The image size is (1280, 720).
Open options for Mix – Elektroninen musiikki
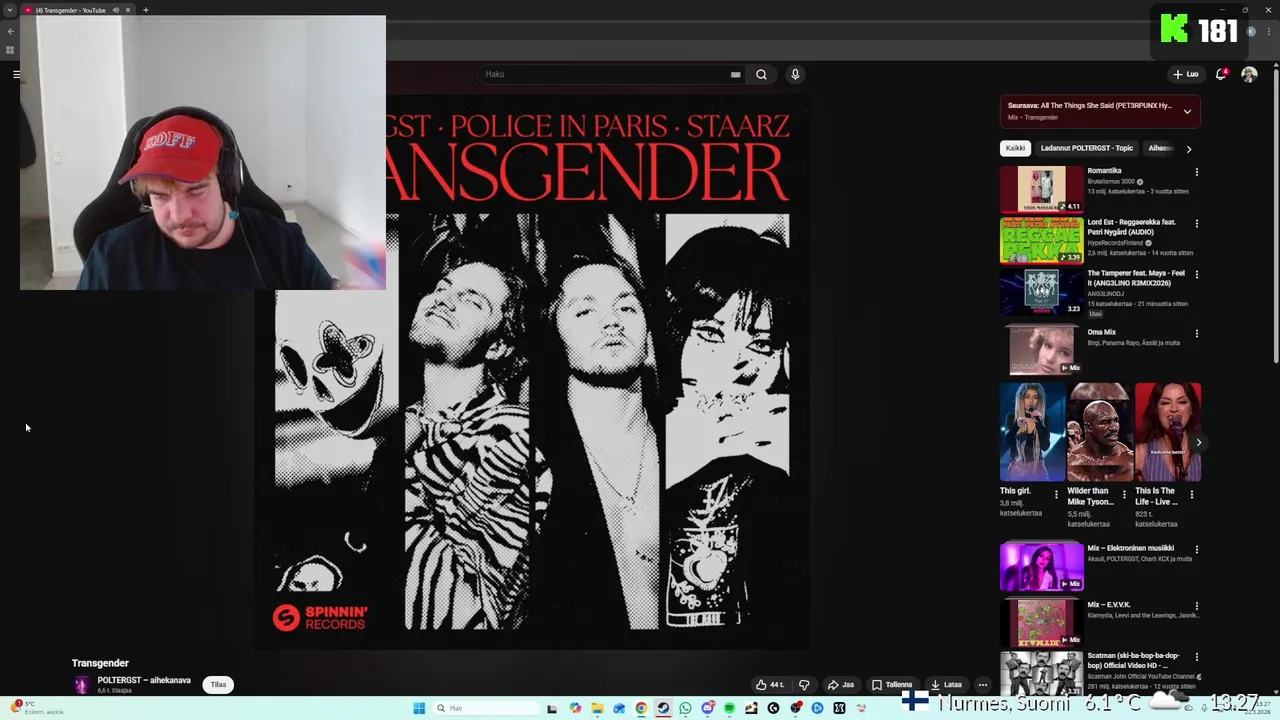1196,549
